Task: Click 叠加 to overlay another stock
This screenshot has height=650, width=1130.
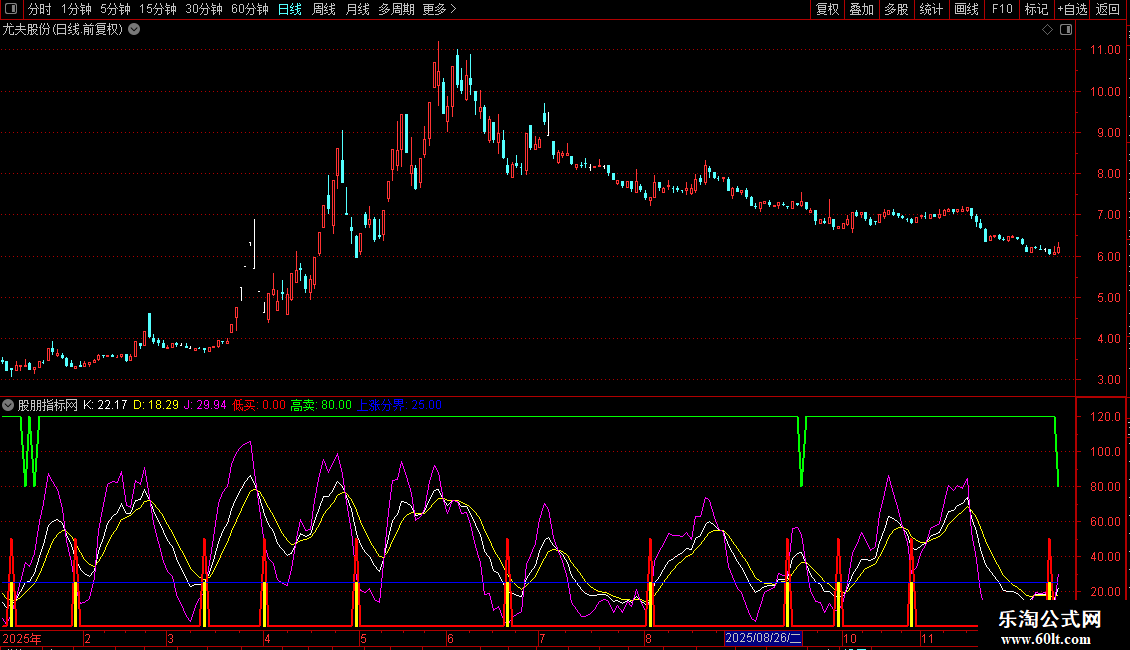Action: [861, 10]
